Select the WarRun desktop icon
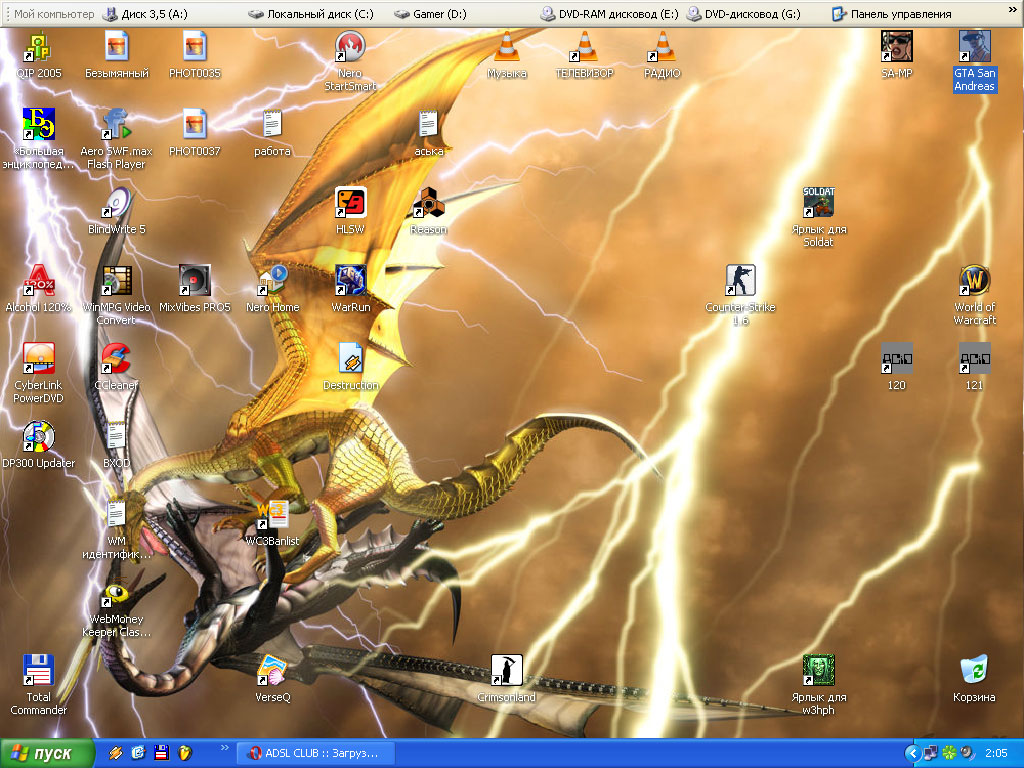This screenshot has width=1024, height=768. (350, 289)
